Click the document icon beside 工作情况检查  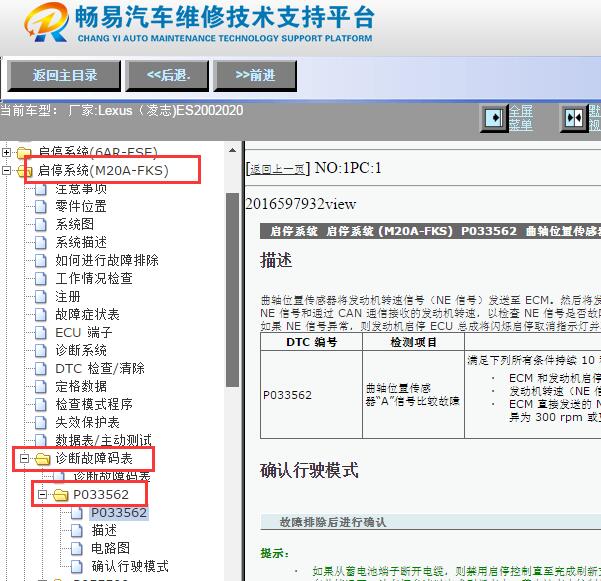[41, 279]
